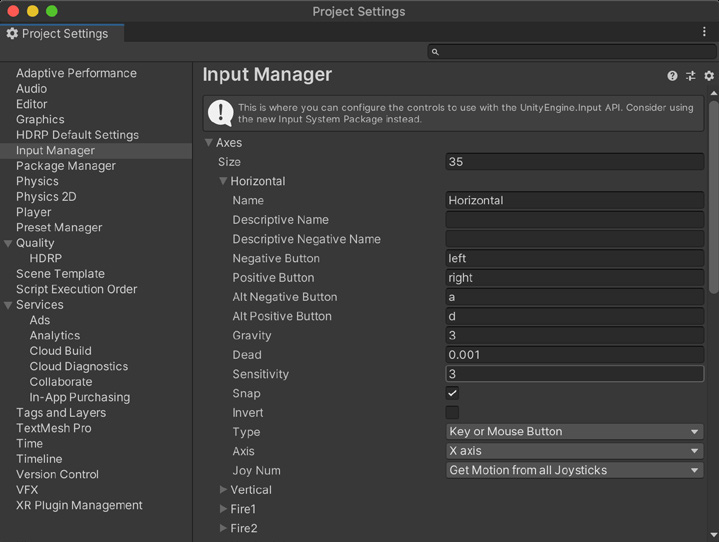Viewport: 719px width, 542px height.
Task: Open the Input Manager gear settings menu
Action: click(x=709, y=76)
